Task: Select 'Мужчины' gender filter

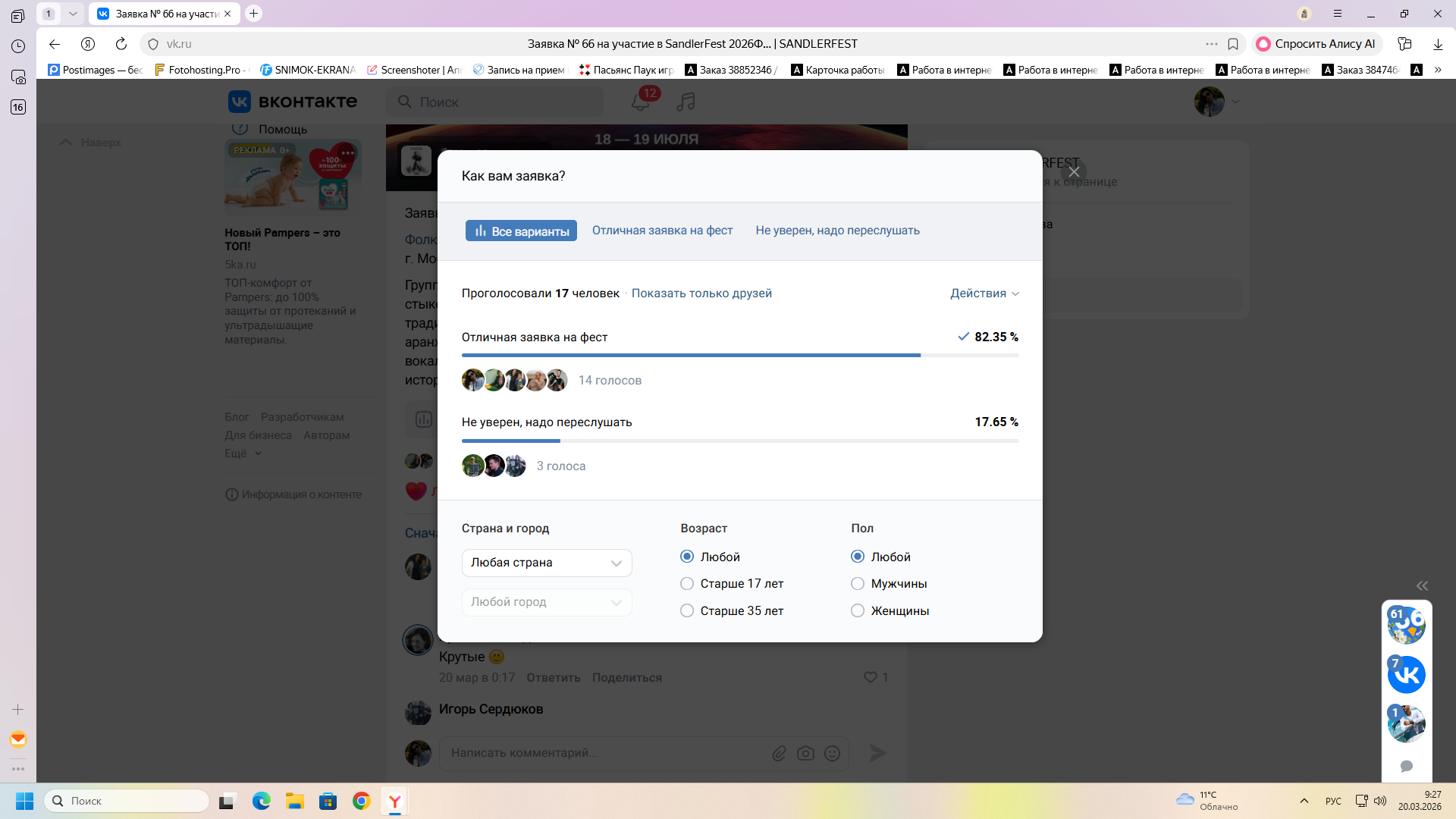Action: point(858,583)
